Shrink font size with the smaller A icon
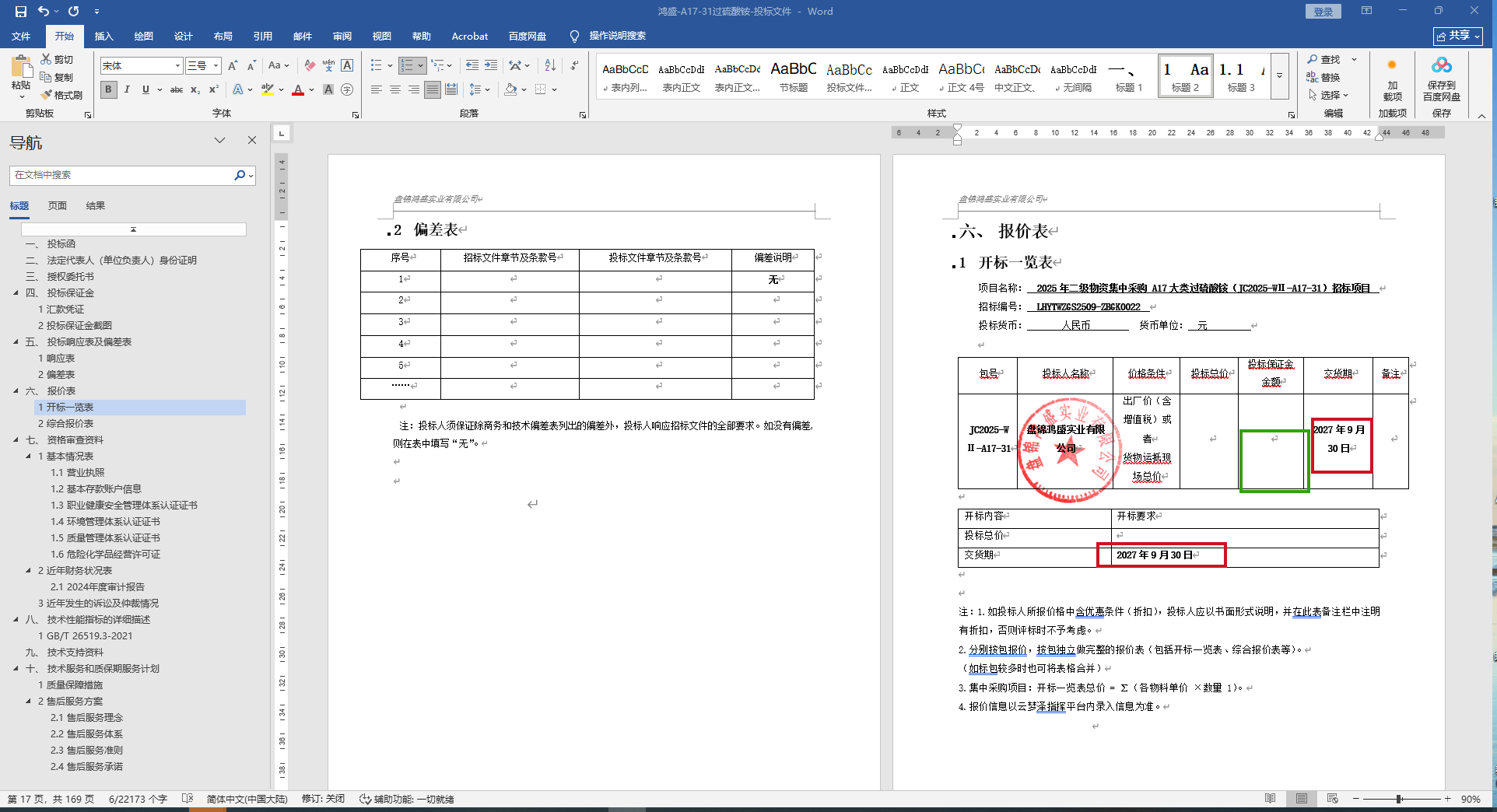The height and width of the screenshot is (812, 1497). click(x=251, y=66)
